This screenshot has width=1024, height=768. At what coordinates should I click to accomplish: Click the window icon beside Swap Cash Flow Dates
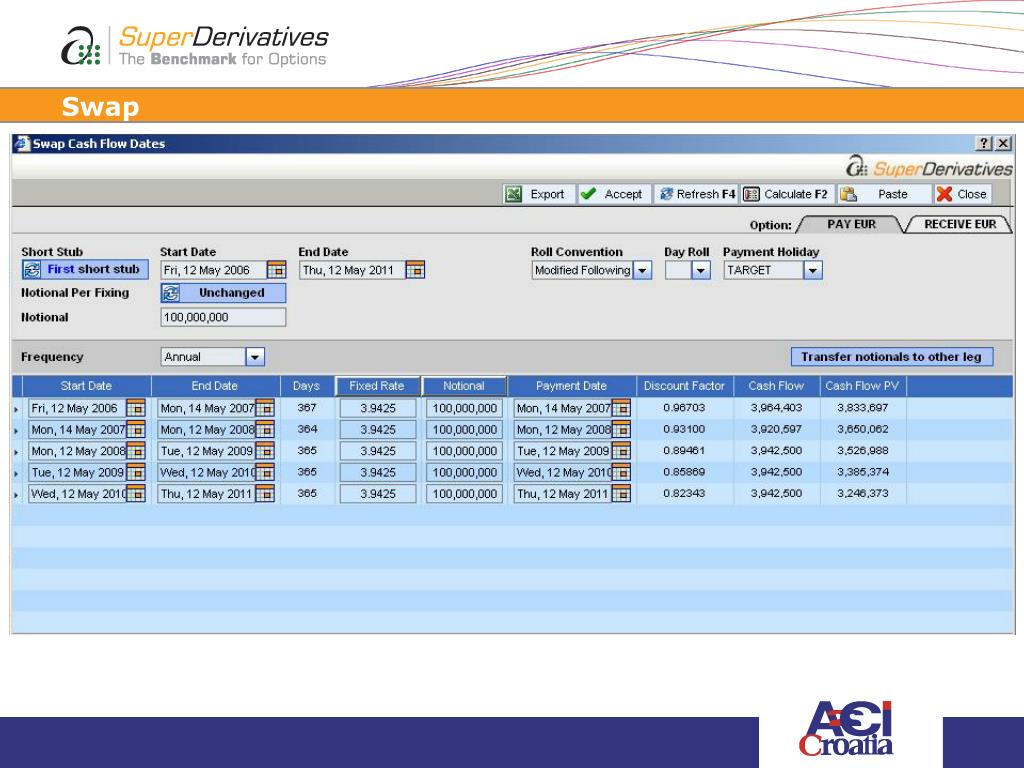(x=22, y=143)
